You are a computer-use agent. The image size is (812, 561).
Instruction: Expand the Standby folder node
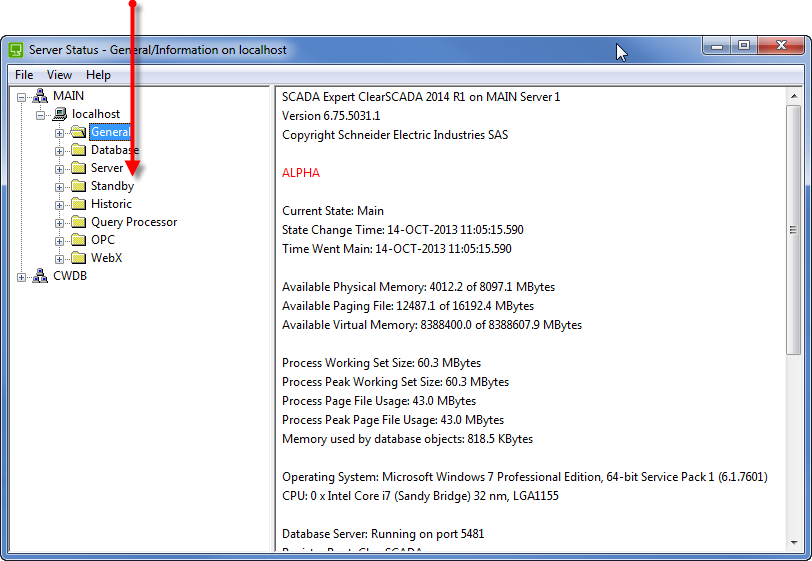click(x=60, y=186)
